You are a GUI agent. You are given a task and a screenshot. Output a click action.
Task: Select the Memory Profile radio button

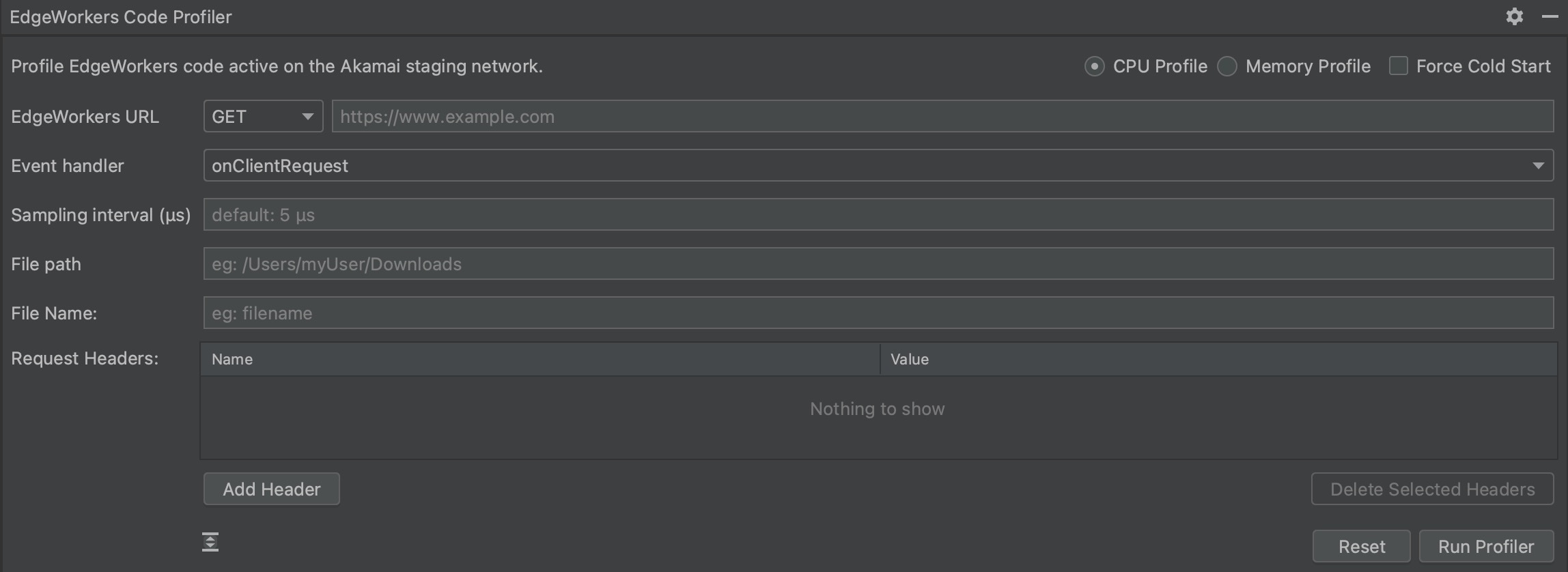click(1227, 66)
